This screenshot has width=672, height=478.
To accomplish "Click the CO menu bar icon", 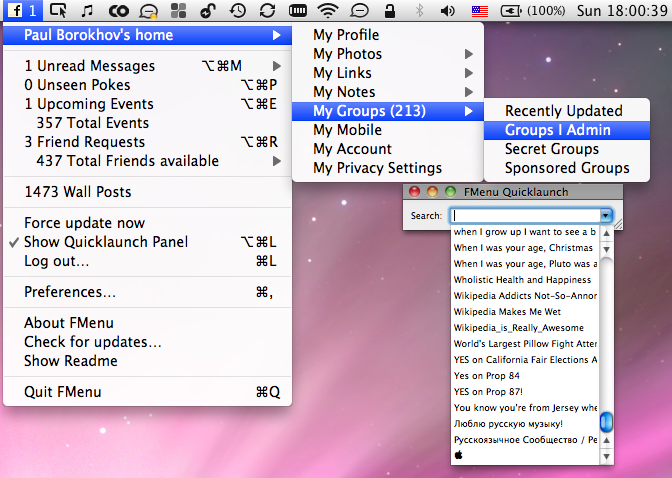I will (118, 11).
